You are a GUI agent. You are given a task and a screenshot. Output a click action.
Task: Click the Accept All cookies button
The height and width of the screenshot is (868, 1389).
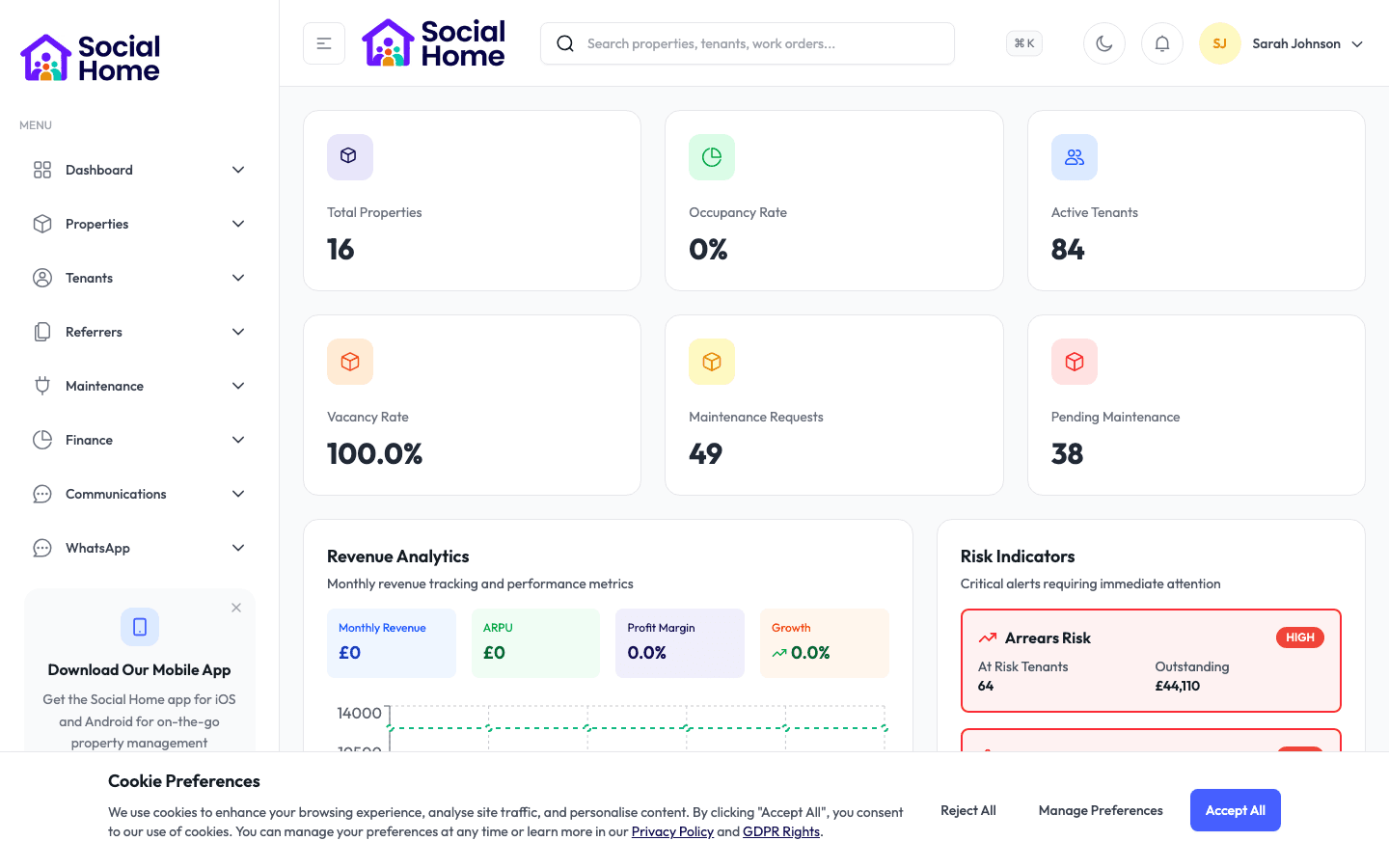(1236, 810)
